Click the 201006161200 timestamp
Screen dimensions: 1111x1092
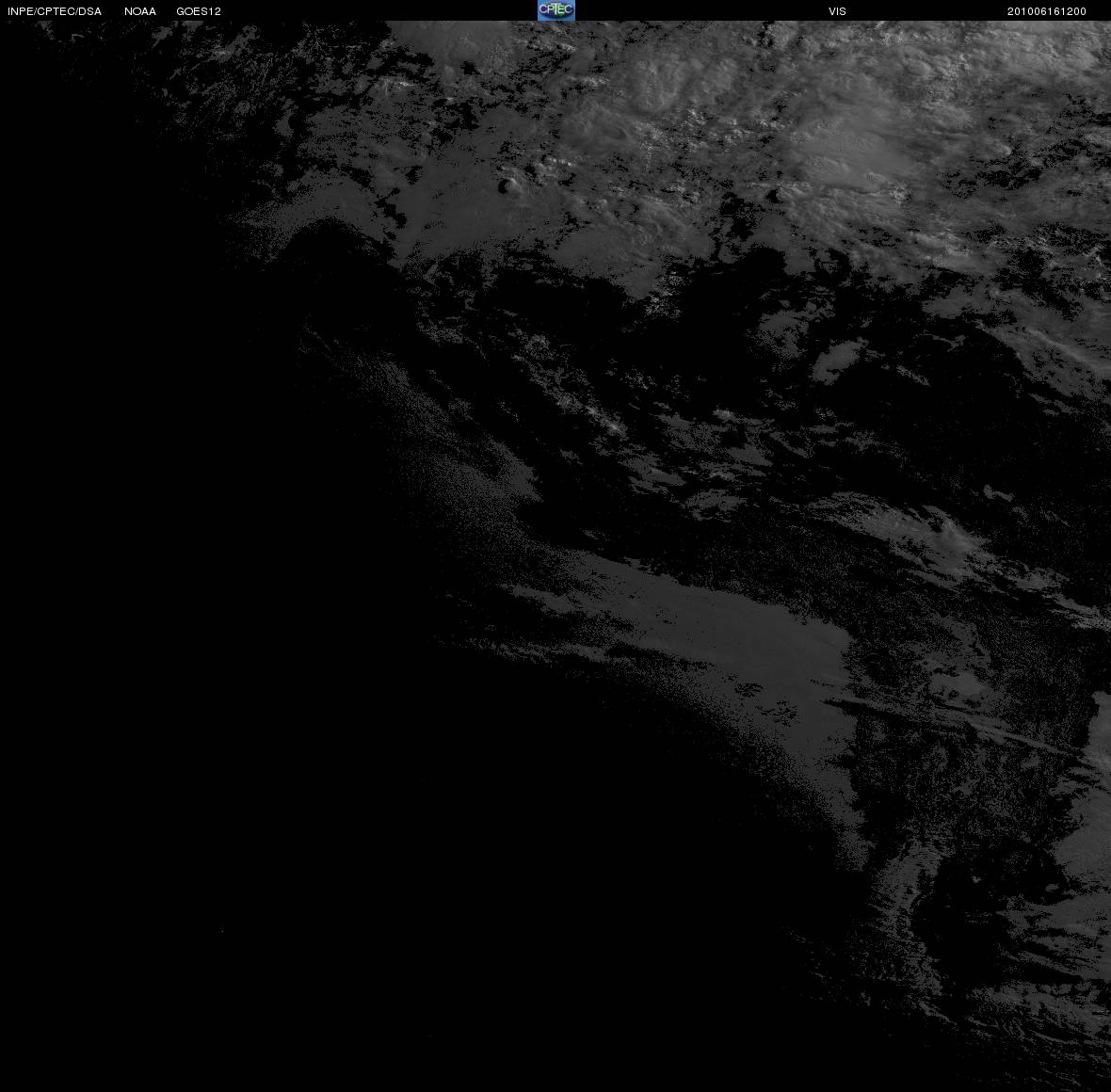pyautogui.click(x=1047, y=11)
